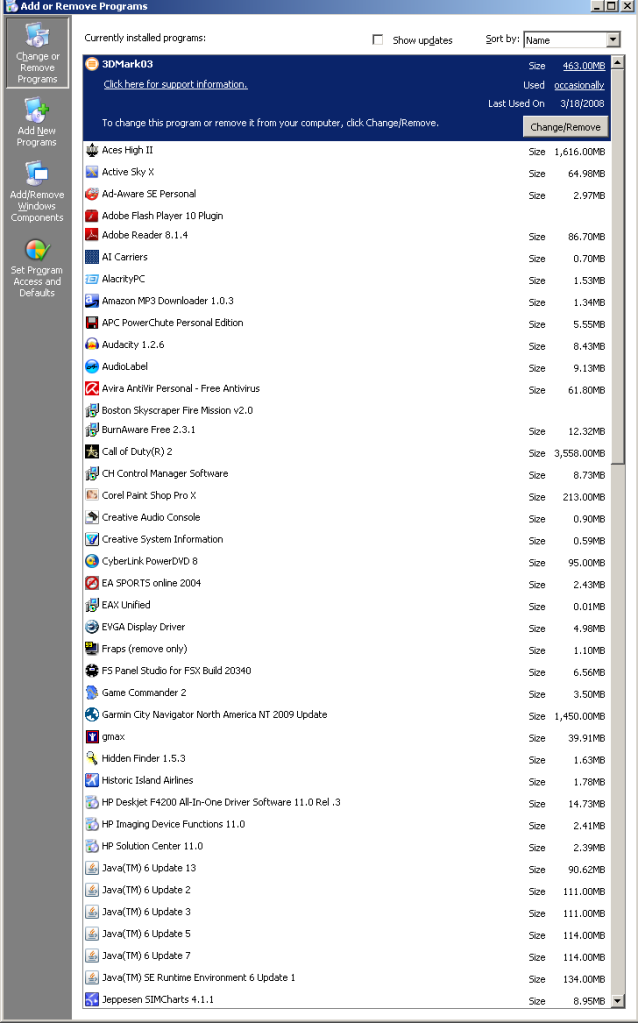
Task: Select HP Solution Center 11.0 entry
Action: pos(347,846)
